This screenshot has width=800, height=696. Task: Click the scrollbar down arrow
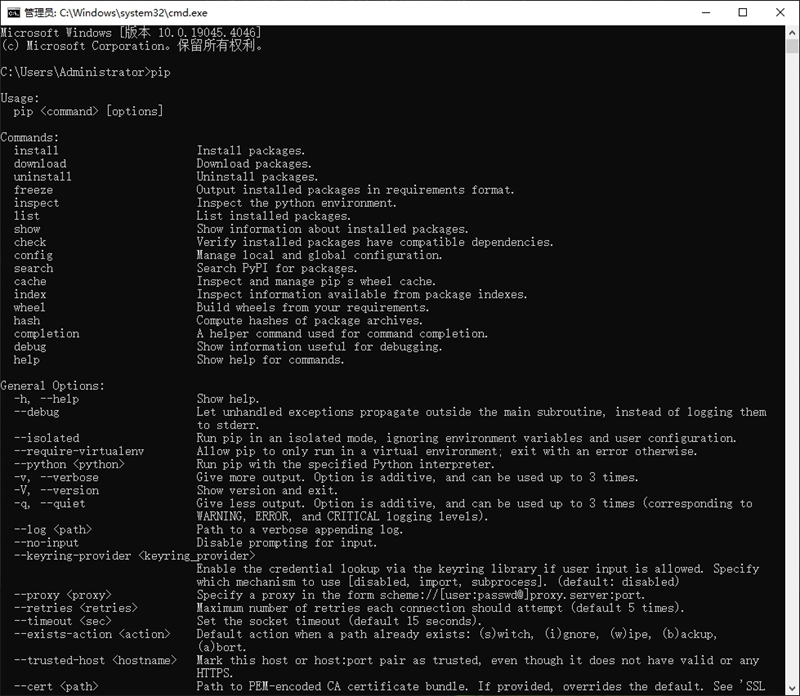click(792, 688)
